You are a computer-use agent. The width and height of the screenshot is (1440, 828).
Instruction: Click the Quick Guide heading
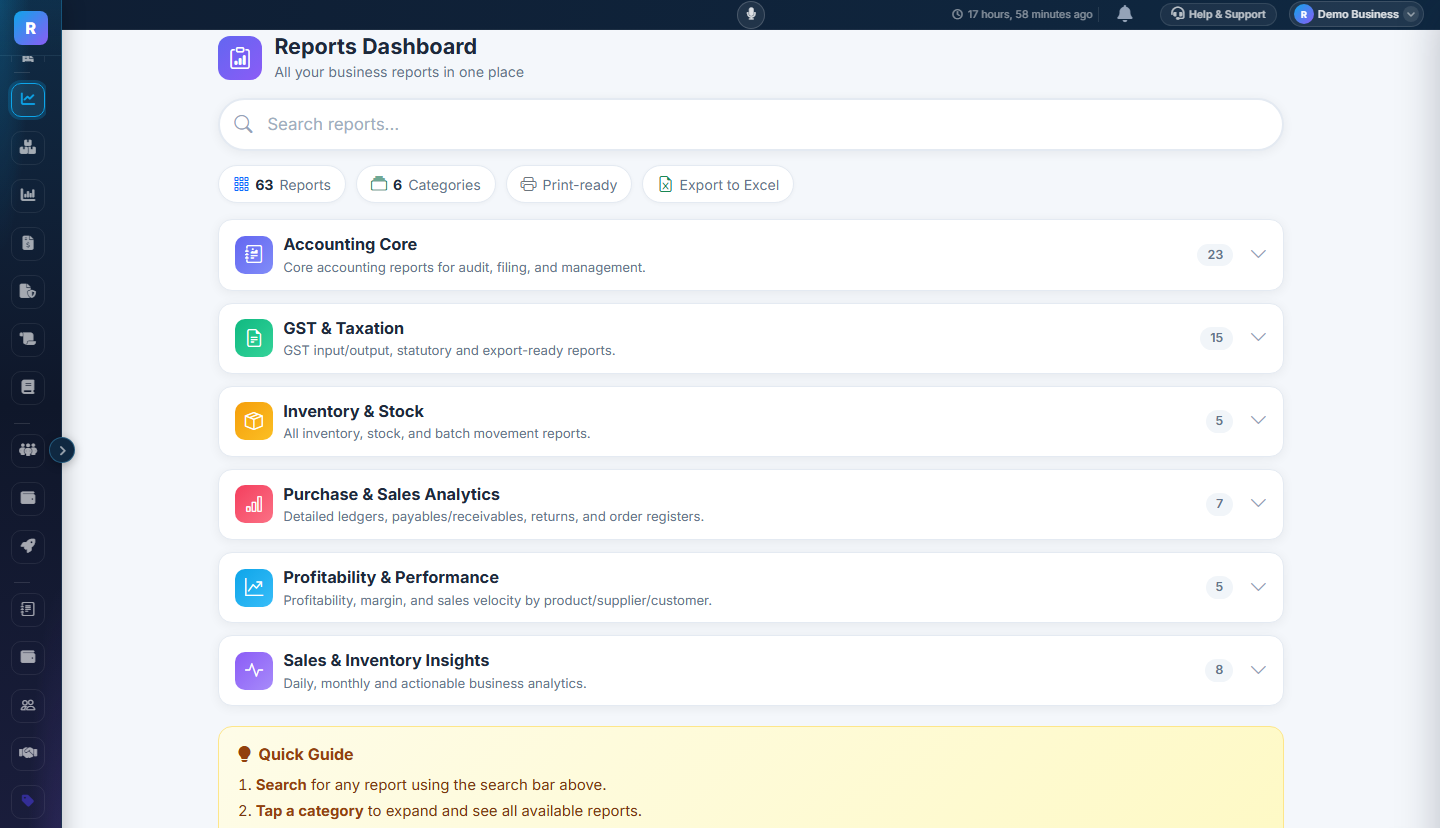pyautogui.click(x=306, y=754)
